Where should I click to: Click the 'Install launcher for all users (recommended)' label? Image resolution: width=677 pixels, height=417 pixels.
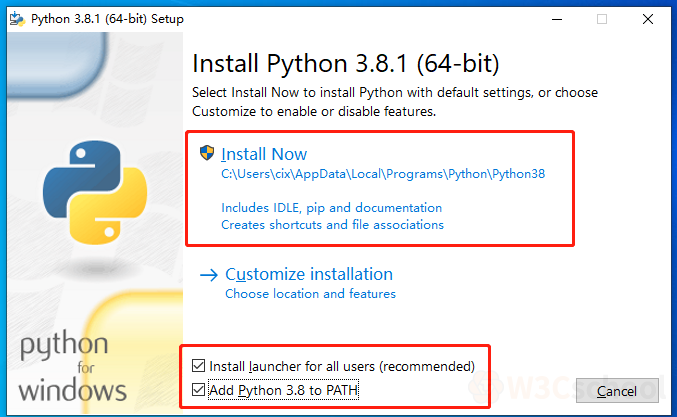349,365
